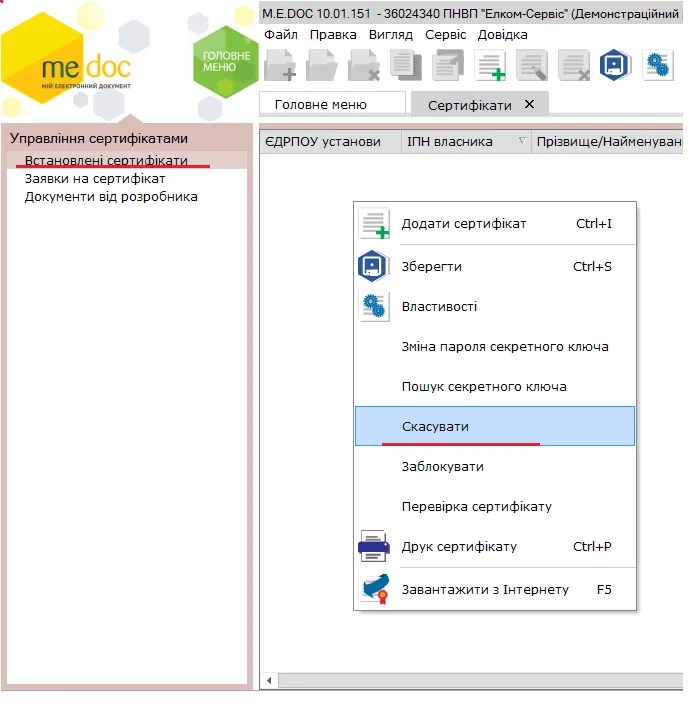Choose Зміна пароля секретного ключа

(495, 347)
